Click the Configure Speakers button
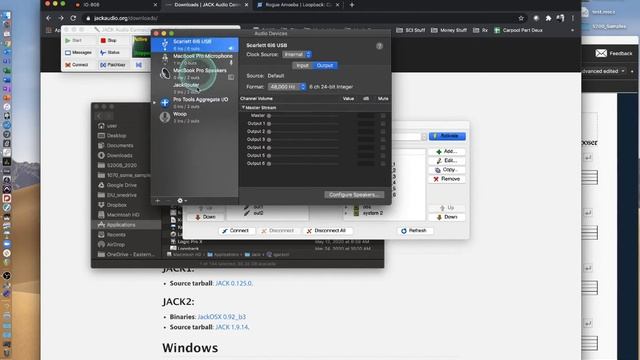Screen dimensions: 640x360 coord(354,195)
